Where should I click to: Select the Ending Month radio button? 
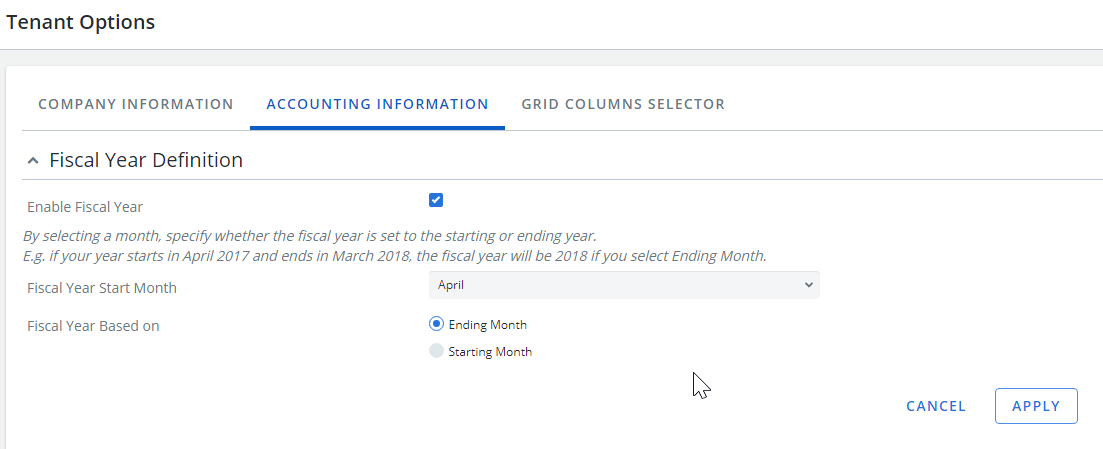click(x=436, y=324)
